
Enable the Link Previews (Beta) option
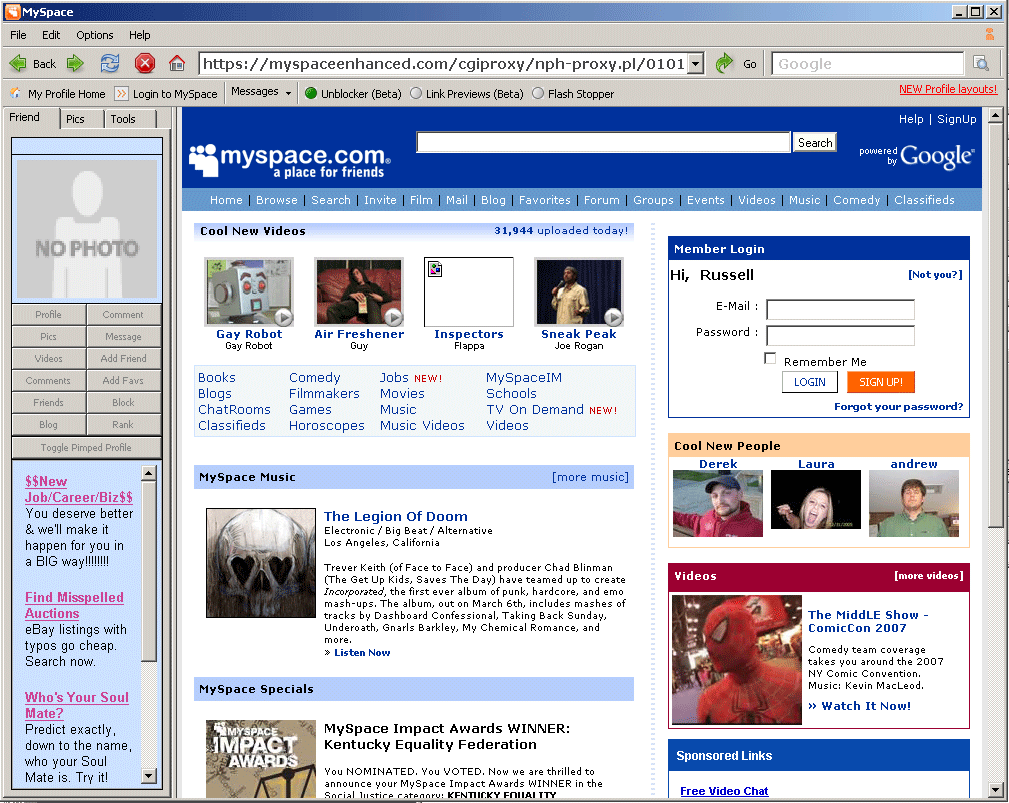416,94
